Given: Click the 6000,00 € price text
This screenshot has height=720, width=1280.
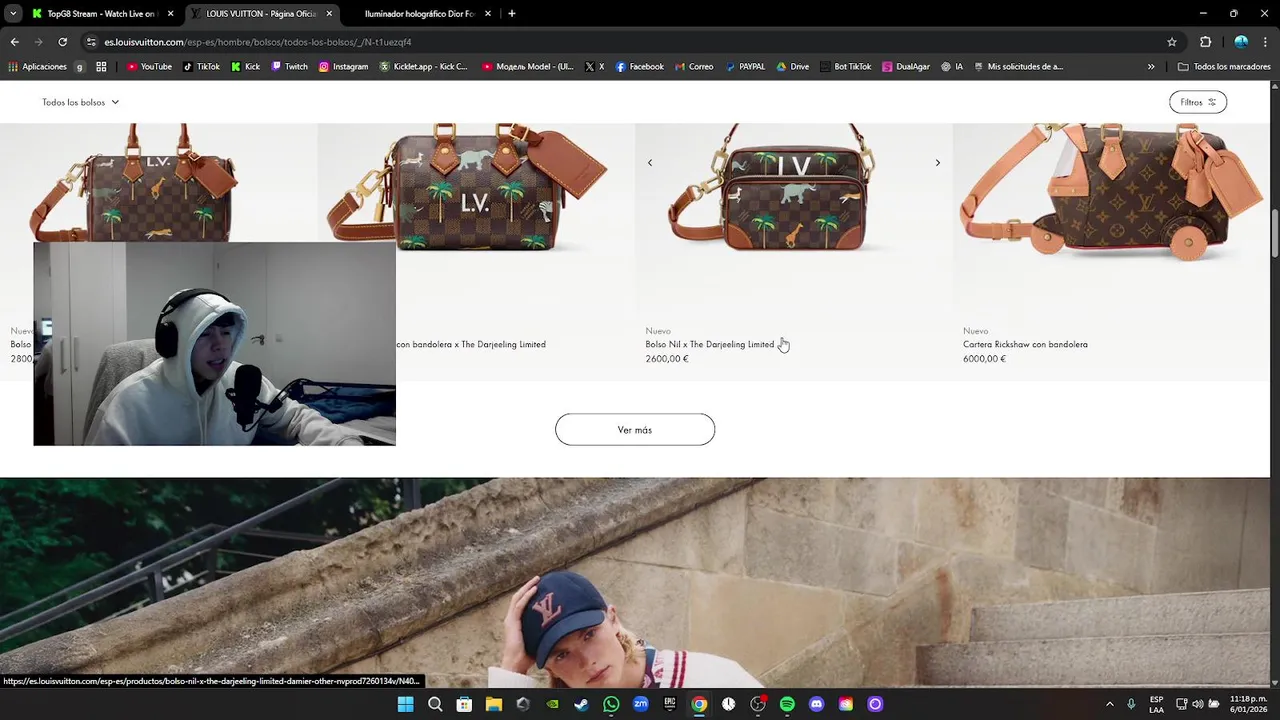Looking at the screenshot, I should click(984, 359).
